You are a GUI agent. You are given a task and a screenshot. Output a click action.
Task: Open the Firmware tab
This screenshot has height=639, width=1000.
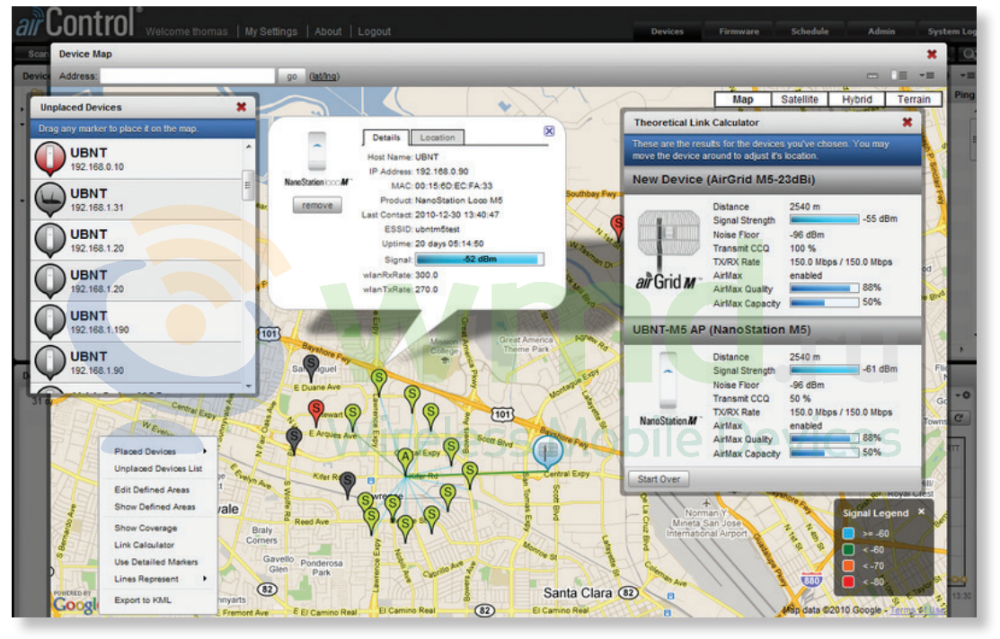point(739,31)
